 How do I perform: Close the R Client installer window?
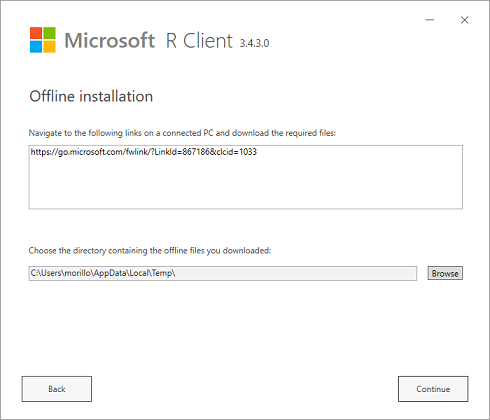point(465,20)
